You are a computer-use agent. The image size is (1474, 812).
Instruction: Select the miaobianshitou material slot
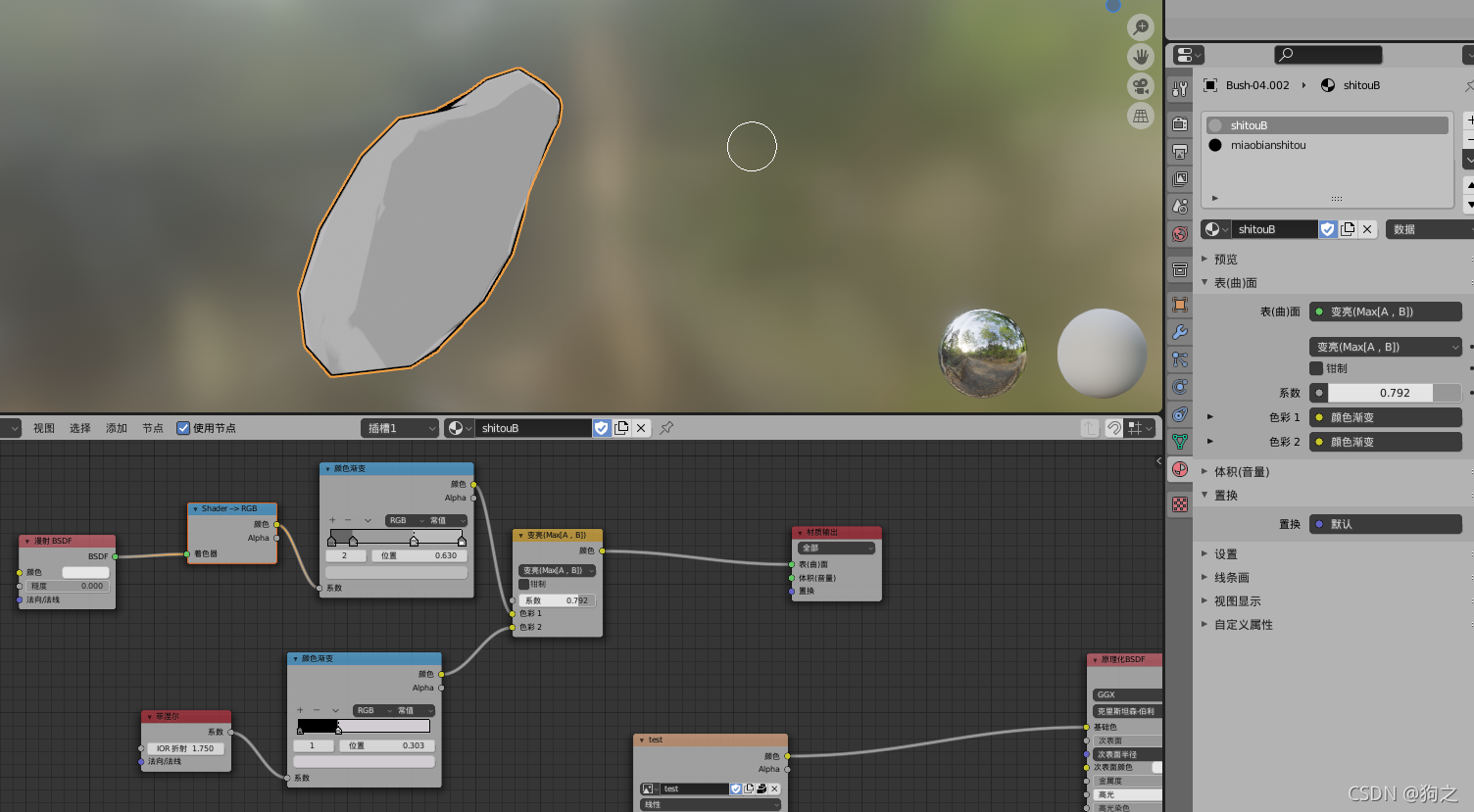[x=1270, y=145]
